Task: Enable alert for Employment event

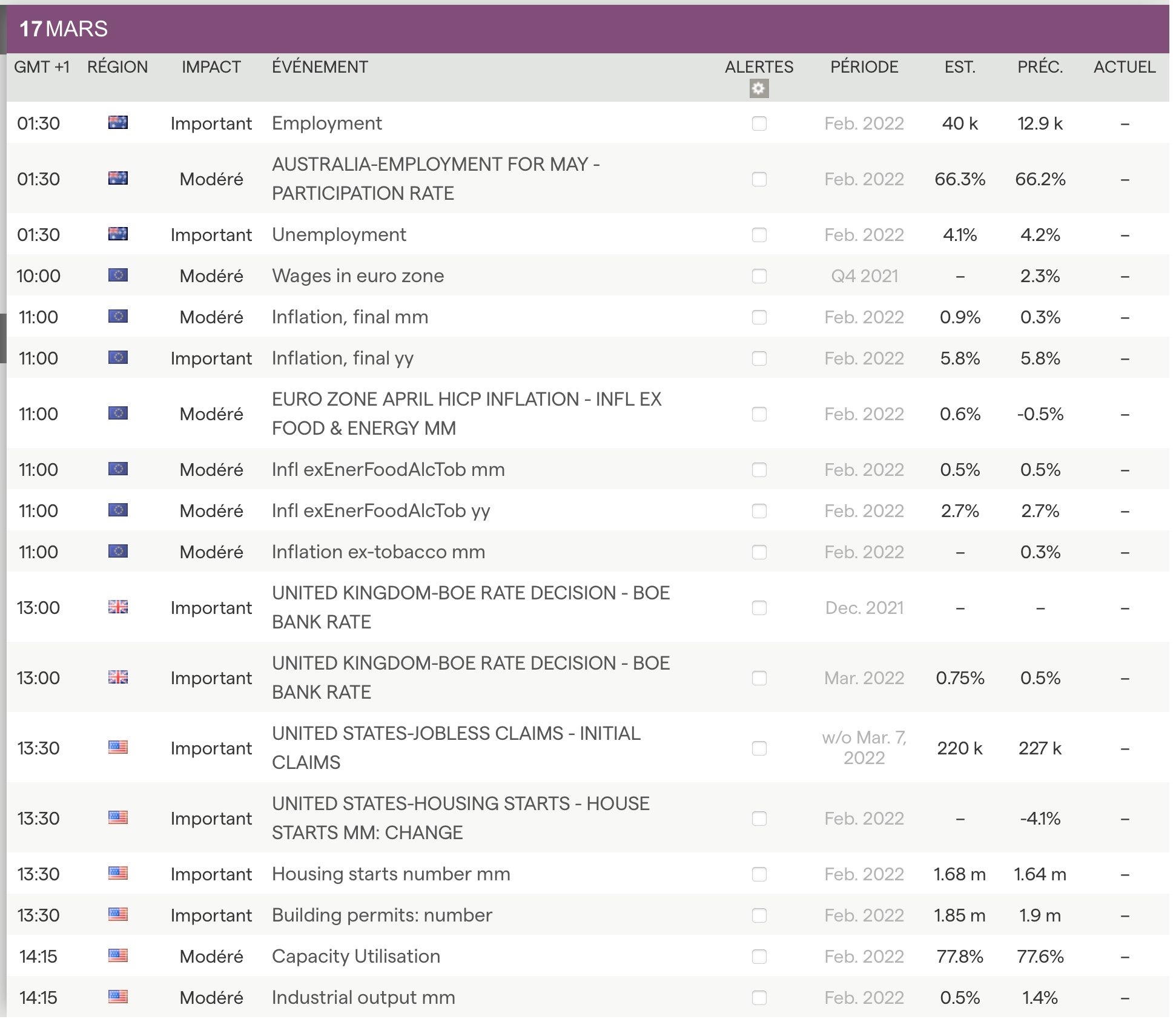Action: tap(759, 124)
